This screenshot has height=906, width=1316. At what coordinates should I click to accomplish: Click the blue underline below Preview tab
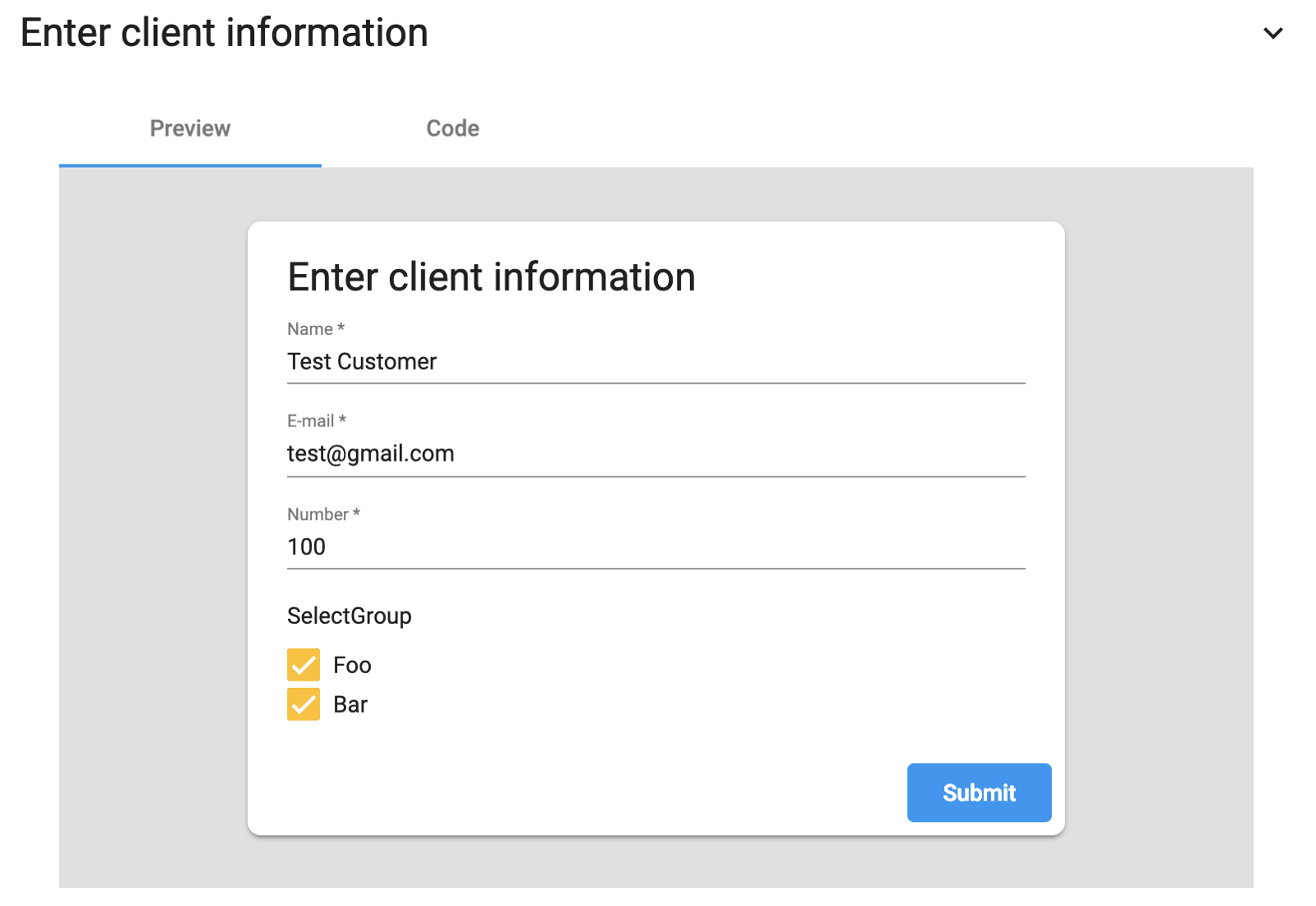pyautogui.click(x=190, y=165)
